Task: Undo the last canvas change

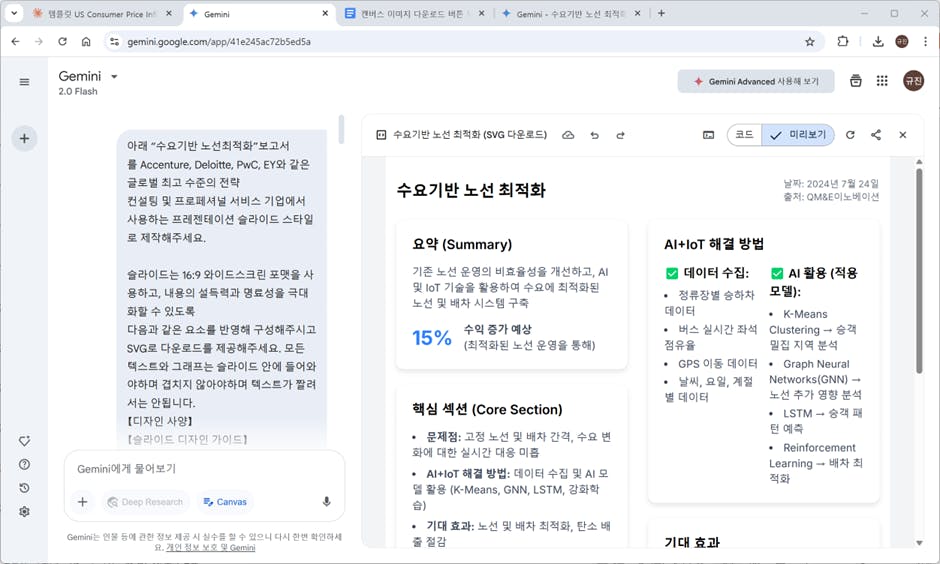Action: (x=594, y=135)
